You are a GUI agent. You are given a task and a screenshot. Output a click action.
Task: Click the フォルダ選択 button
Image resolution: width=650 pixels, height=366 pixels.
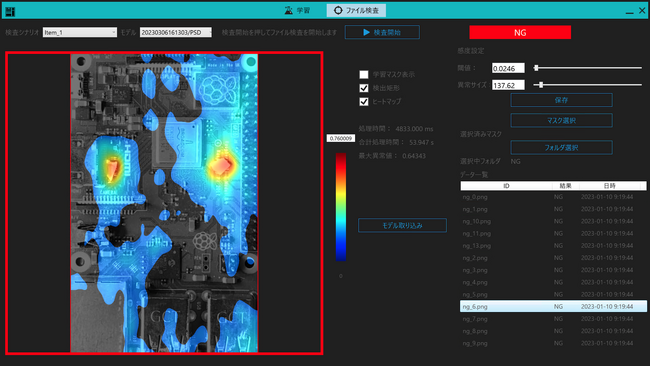click(561, 148)
